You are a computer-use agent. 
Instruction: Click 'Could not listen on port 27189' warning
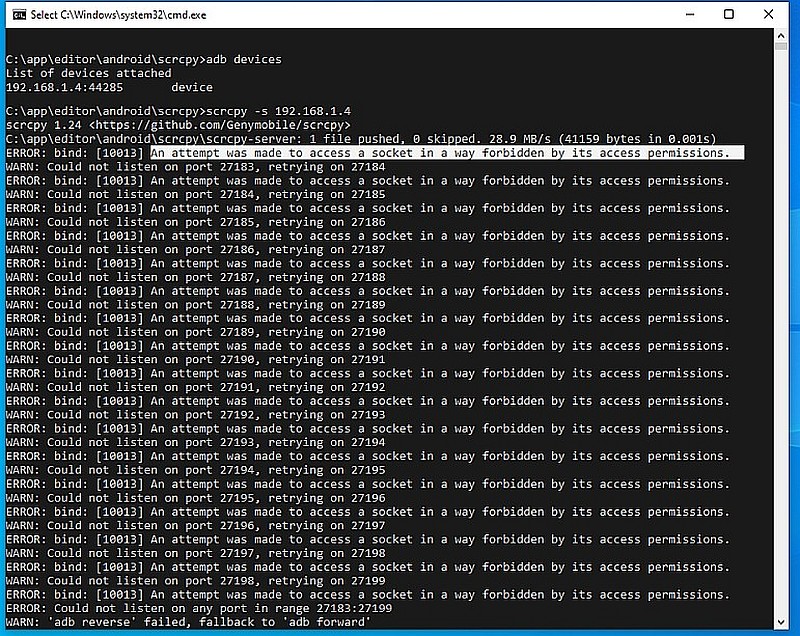(195, 332)
